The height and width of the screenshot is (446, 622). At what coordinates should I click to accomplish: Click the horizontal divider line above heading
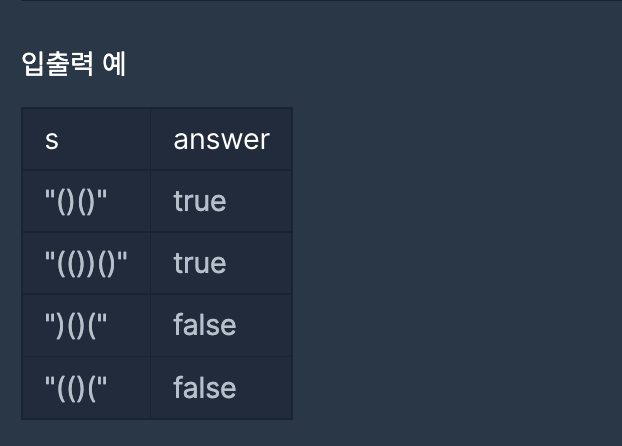pos(321,0)
